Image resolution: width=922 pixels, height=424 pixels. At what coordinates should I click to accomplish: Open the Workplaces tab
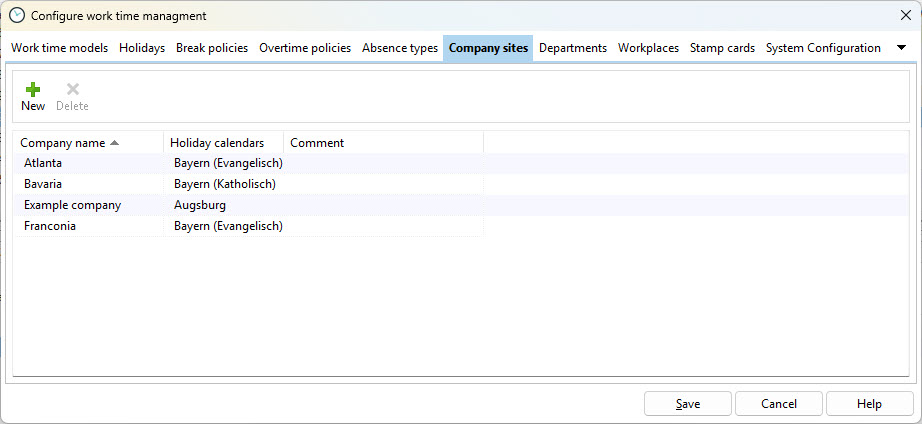coord(648,48)
